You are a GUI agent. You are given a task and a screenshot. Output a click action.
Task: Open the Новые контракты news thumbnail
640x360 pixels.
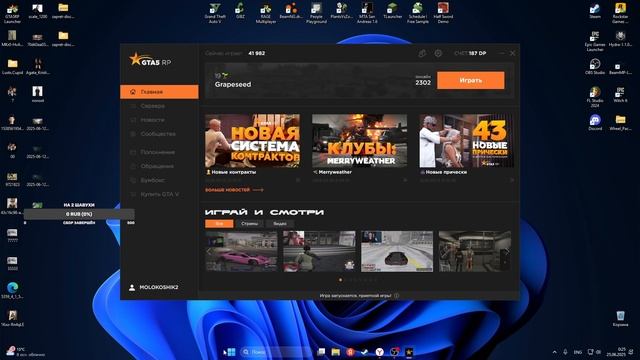point(252,141)
